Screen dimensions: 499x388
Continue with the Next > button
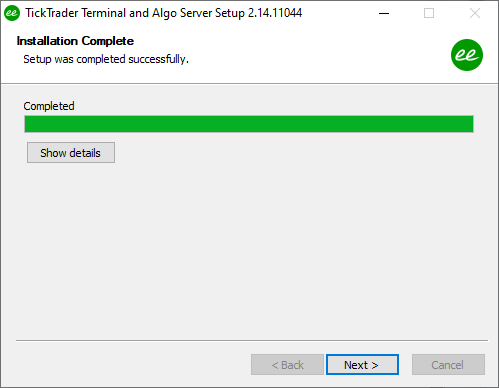[x=362, y=365]
